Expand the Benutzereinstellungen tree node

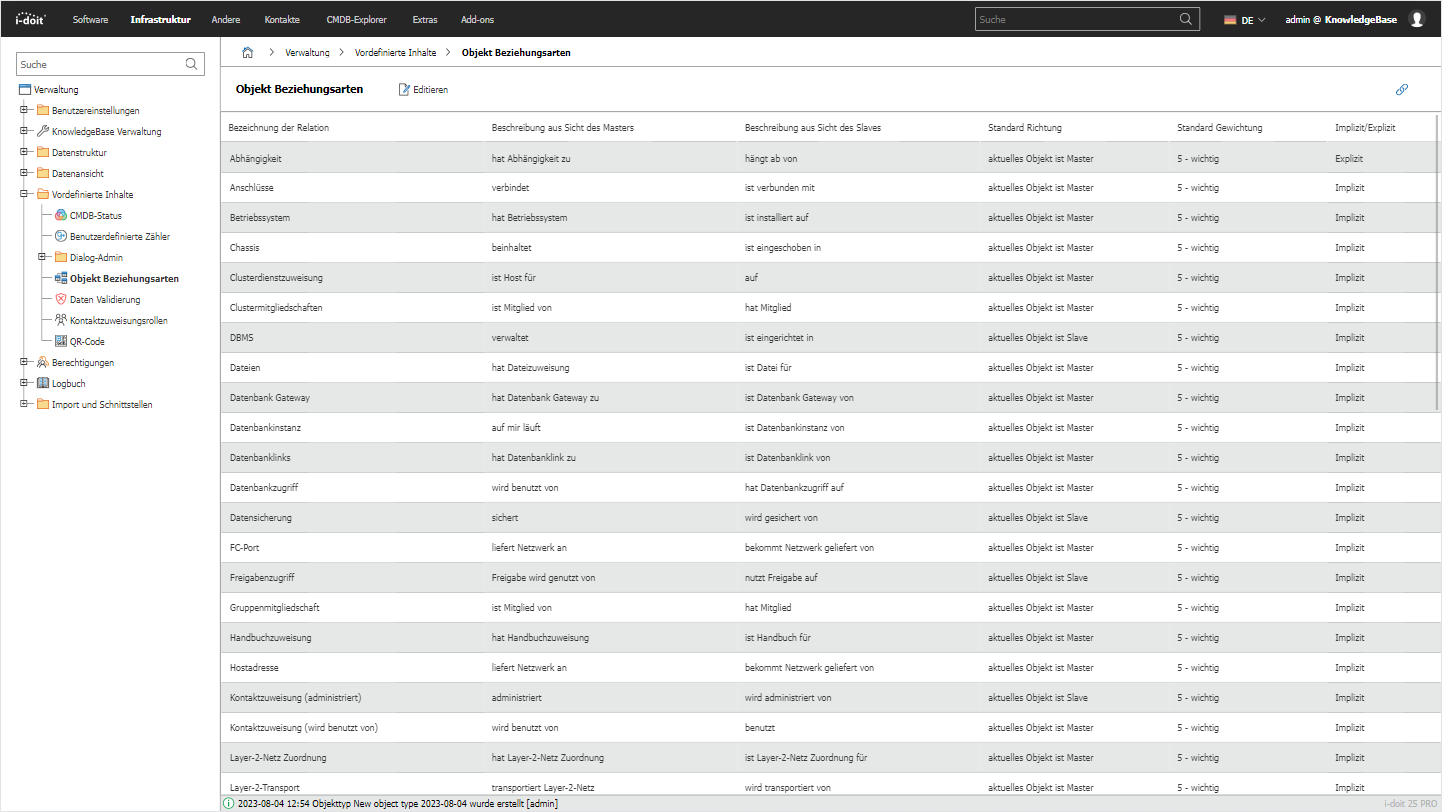point(24,110)
